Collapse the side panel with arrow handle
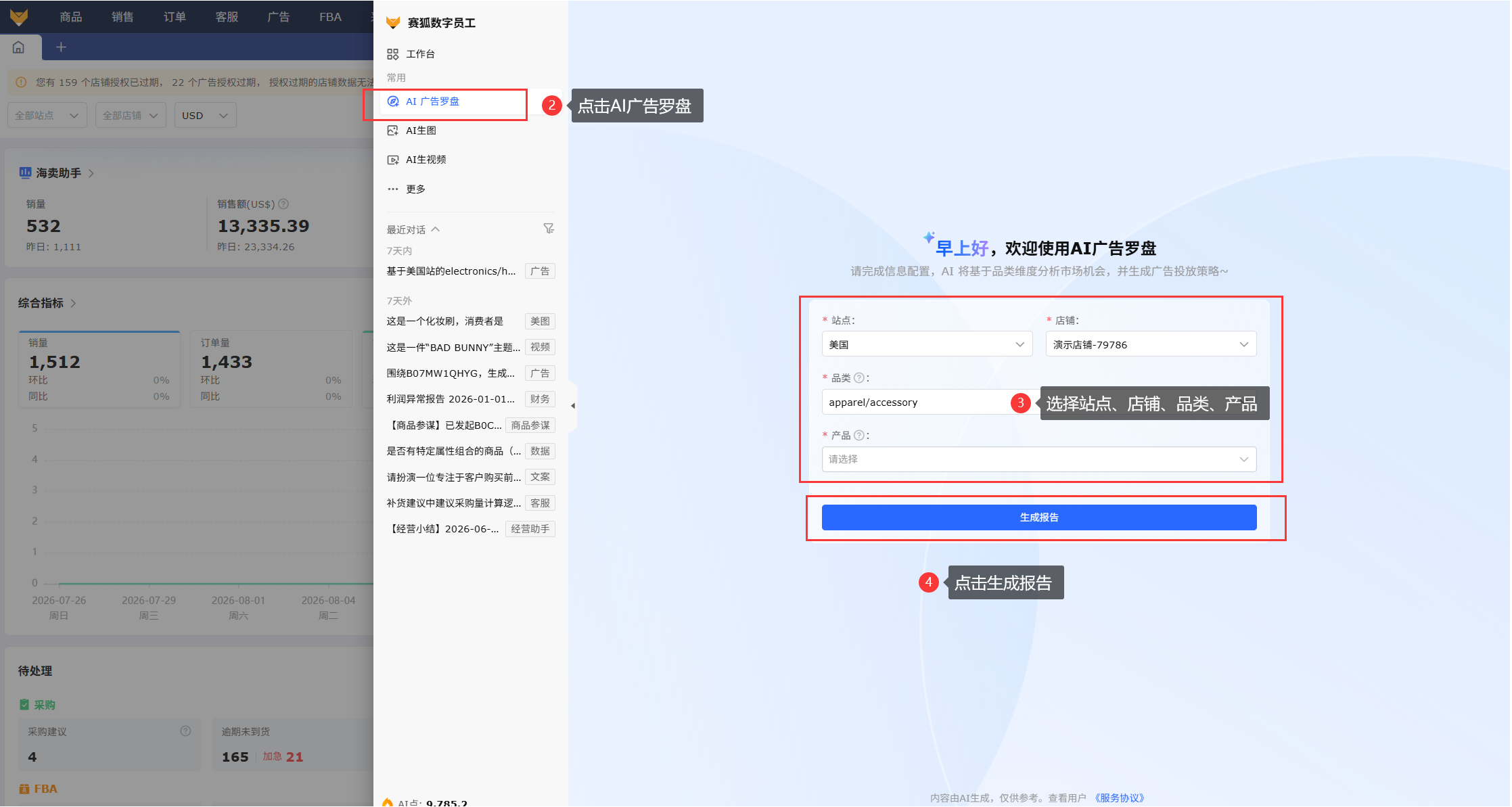 pyautogui.click(x=572, y=406)
